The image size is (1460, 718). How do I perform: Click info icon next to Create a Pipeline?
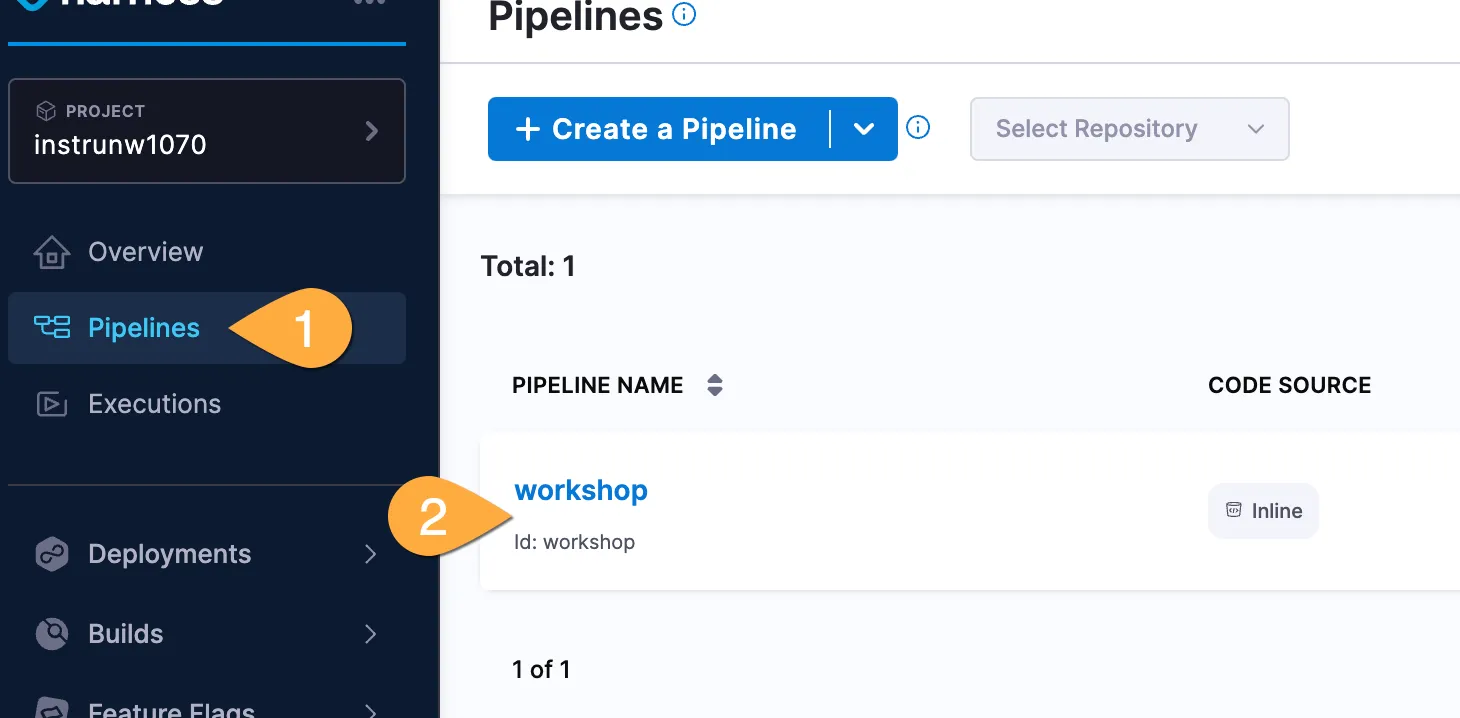[918, 128]
